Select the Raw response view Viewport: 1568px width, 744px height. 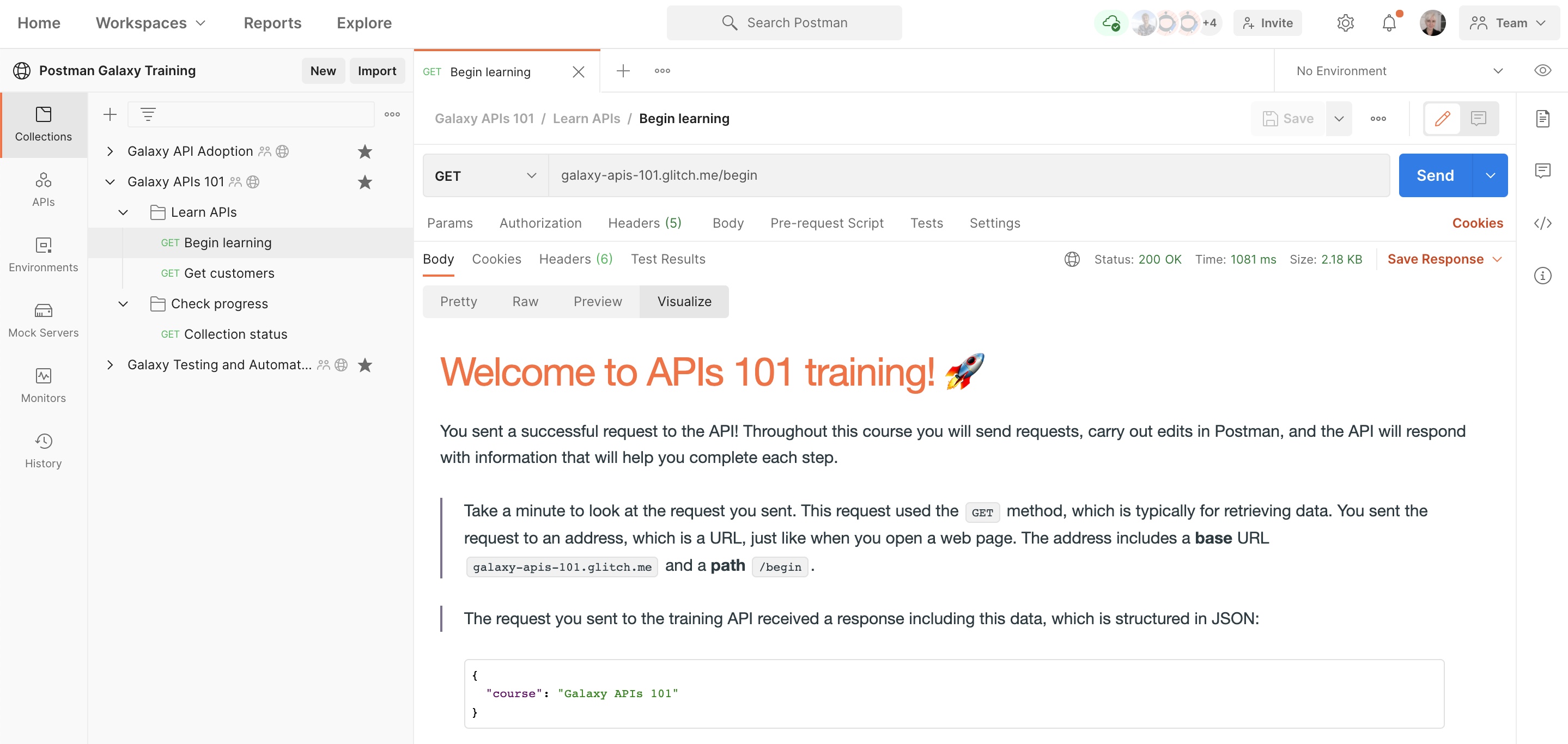pyautogui.click(x=525, y=302)
